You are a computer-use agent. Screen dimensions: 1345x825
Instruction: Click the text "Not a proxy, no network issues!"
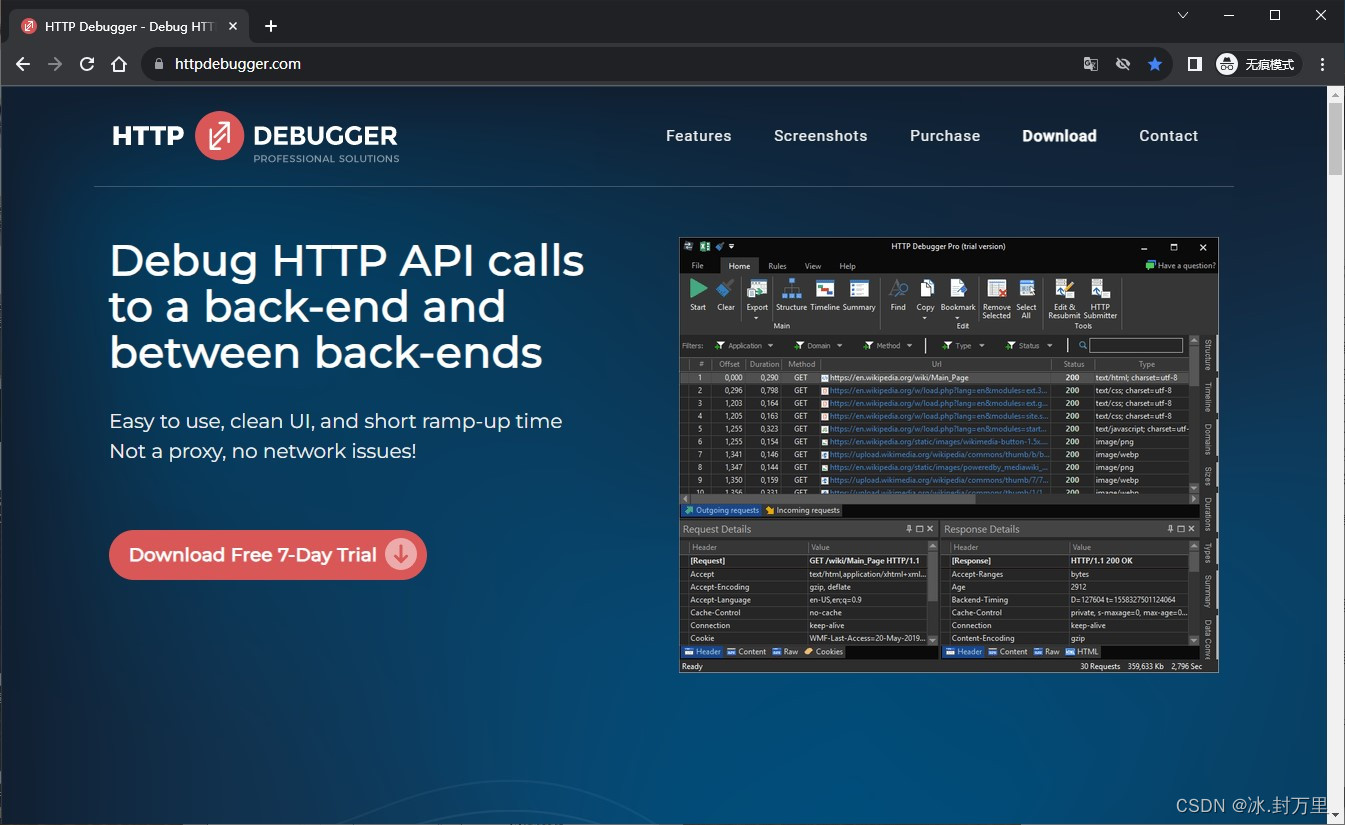click(x=263, y=452)
